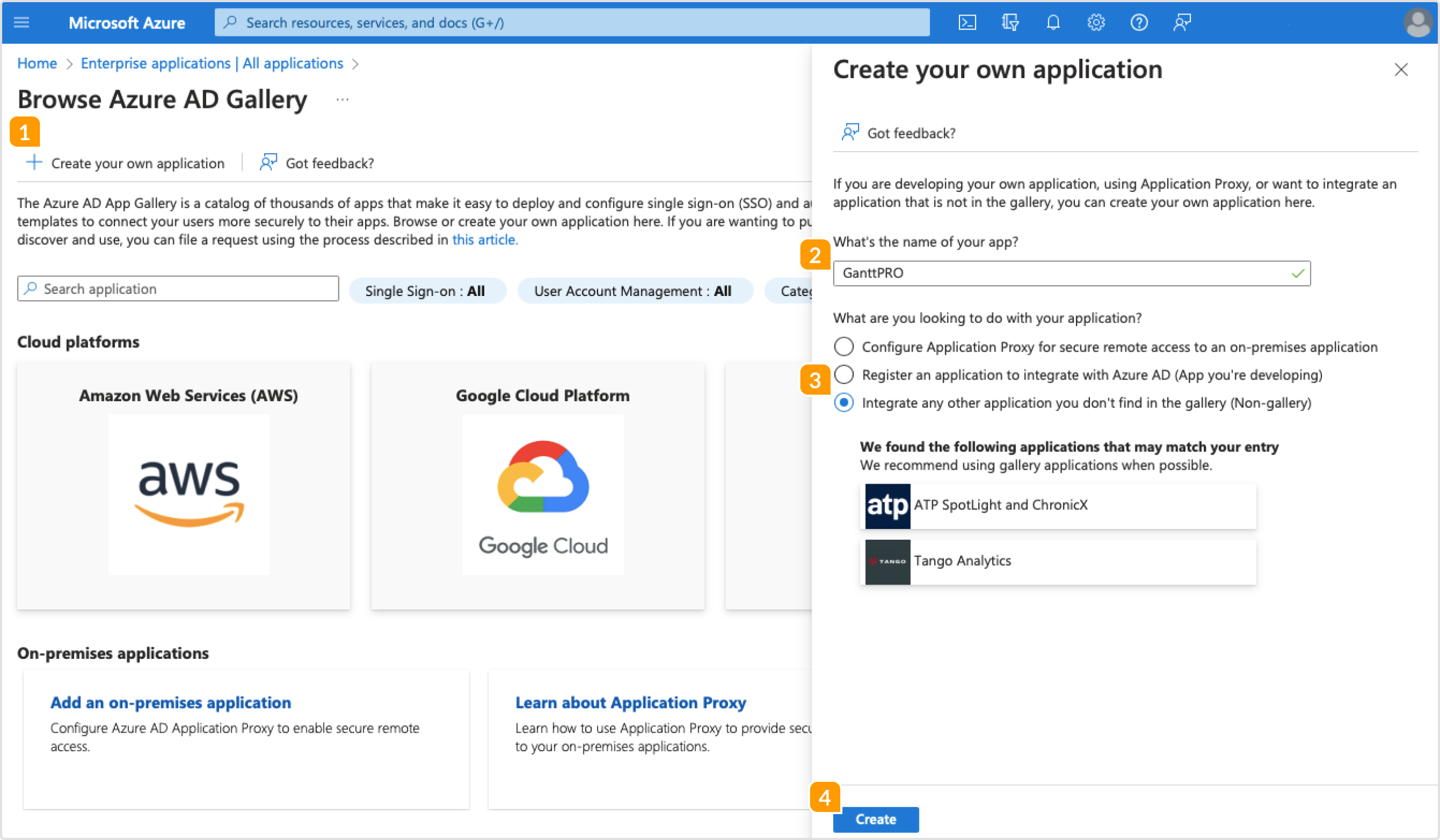Click the Tango logo icon
The height and width of the screenshot is (840, 1440).
887,562
